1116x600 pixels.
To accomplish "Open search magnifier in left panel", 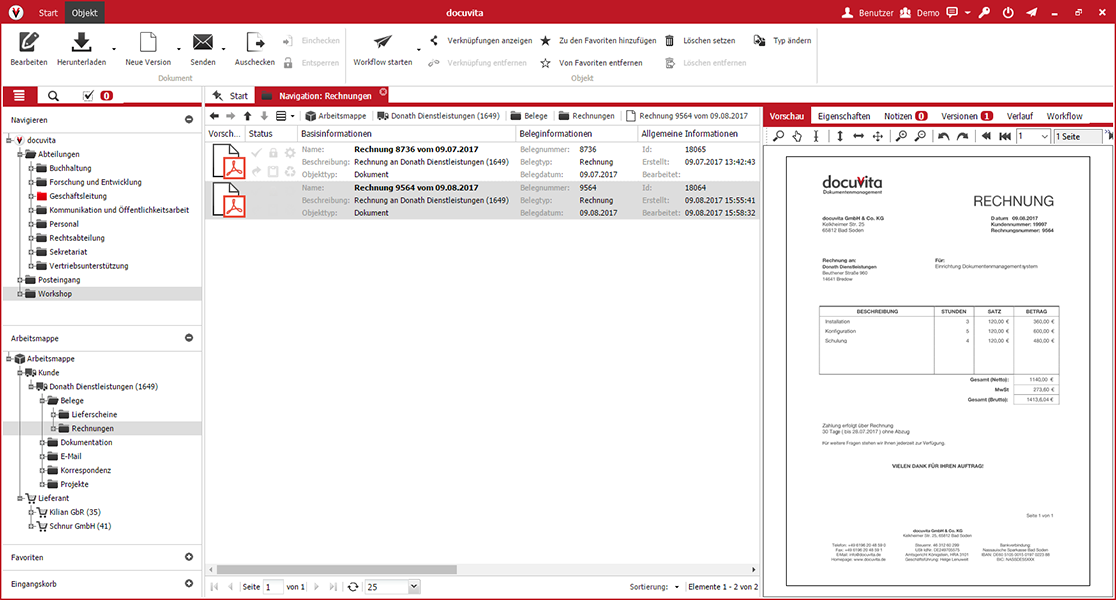I will 53,95.
